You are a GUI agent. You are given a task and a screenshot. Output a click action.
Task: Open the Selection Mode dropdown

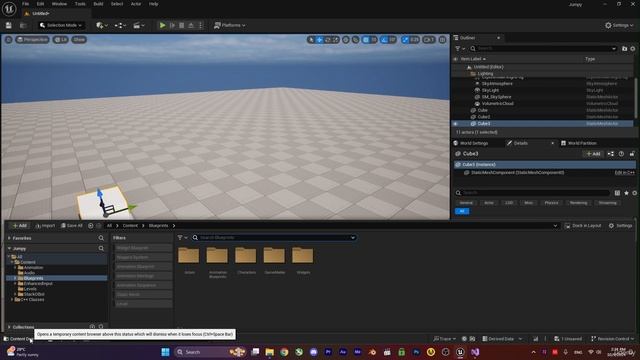(61, 25)
